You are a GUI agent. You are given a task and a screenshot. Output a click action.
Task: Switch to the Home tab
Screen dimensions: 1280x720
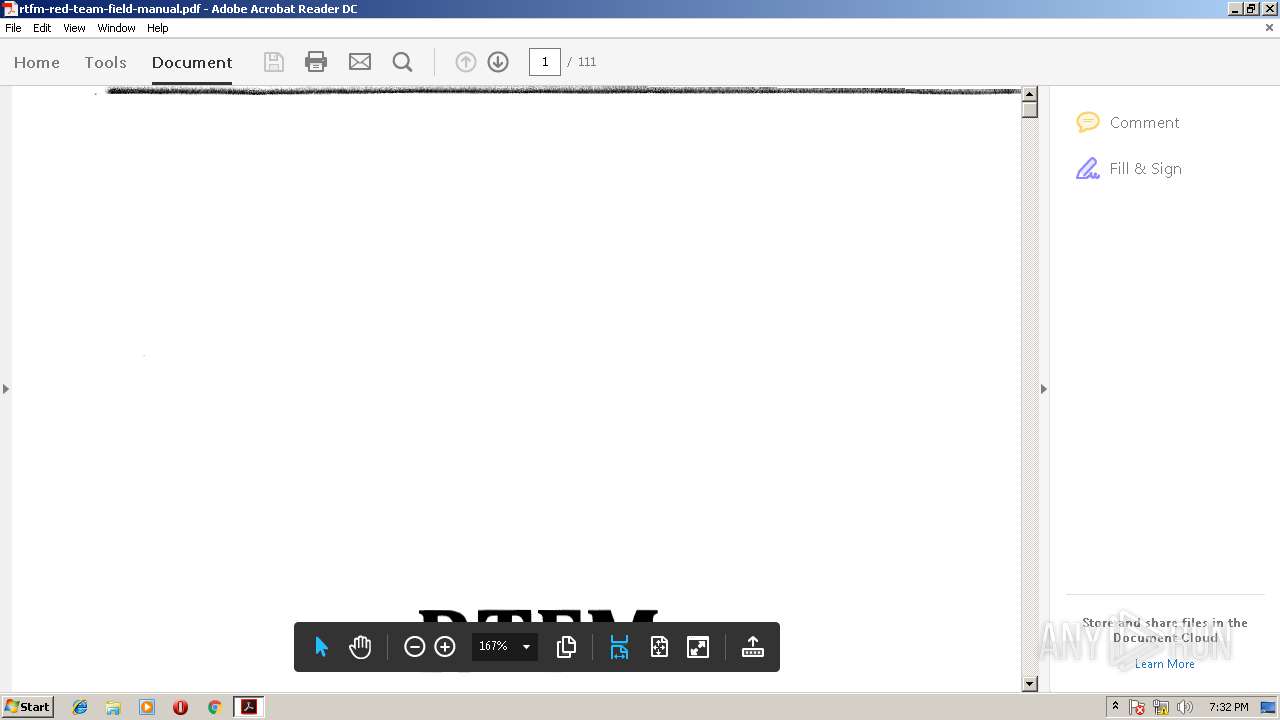point(37,62)
